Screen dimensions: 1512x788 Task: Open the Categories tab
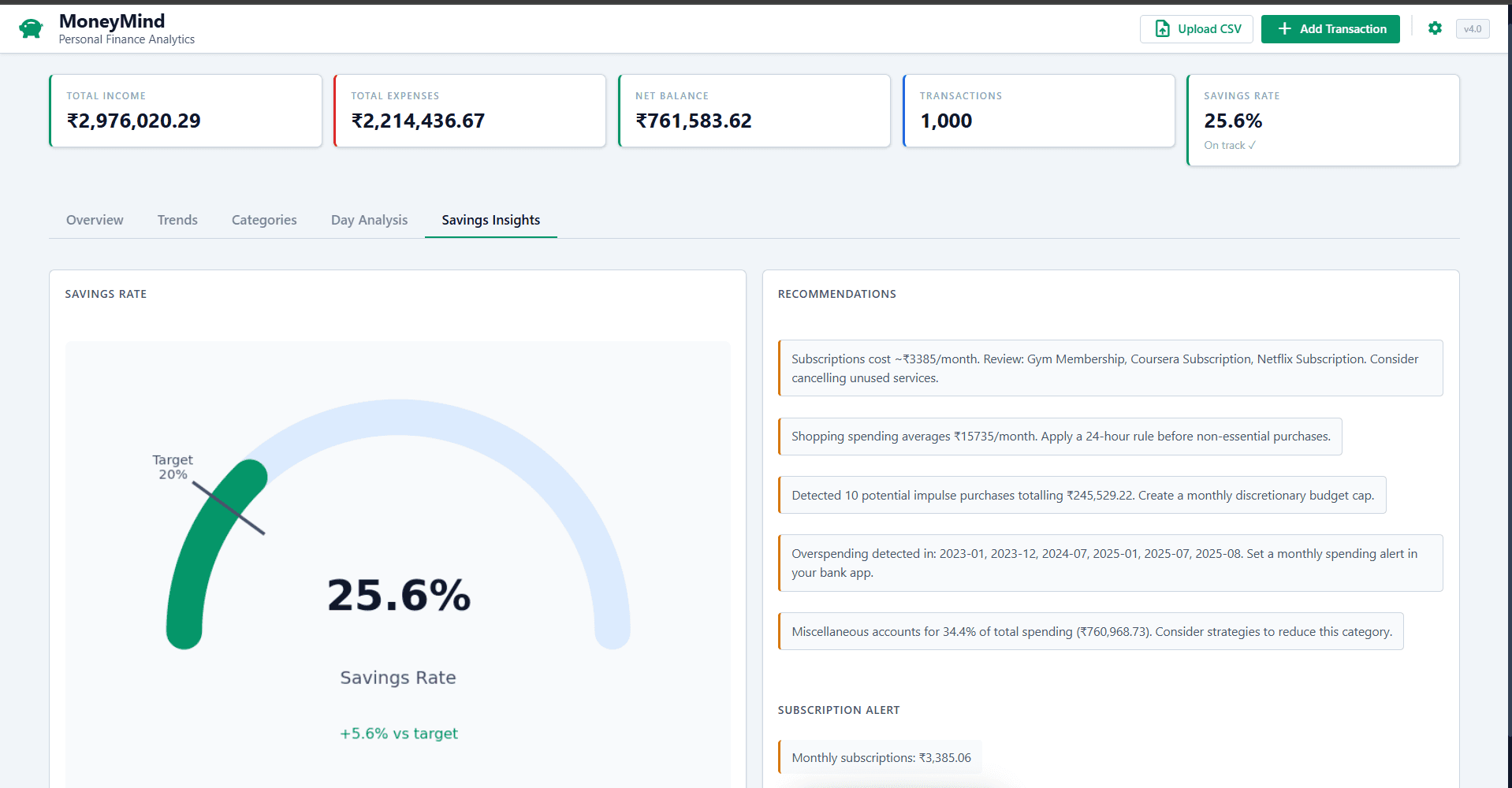point(264,220)
